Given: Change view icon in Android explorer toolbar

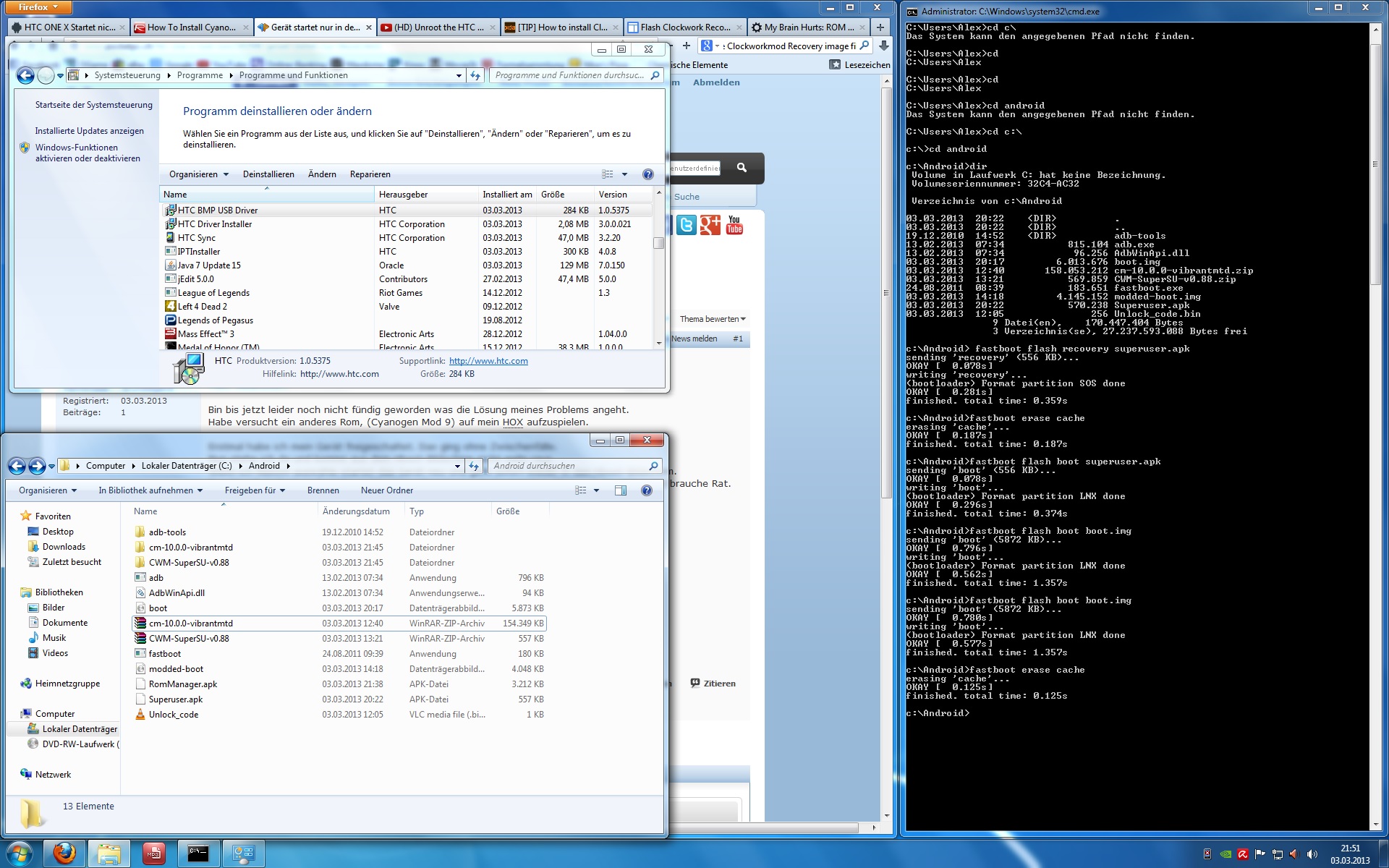Looking at the screenshot, I should pyautogui.click(x=581, y=490).
